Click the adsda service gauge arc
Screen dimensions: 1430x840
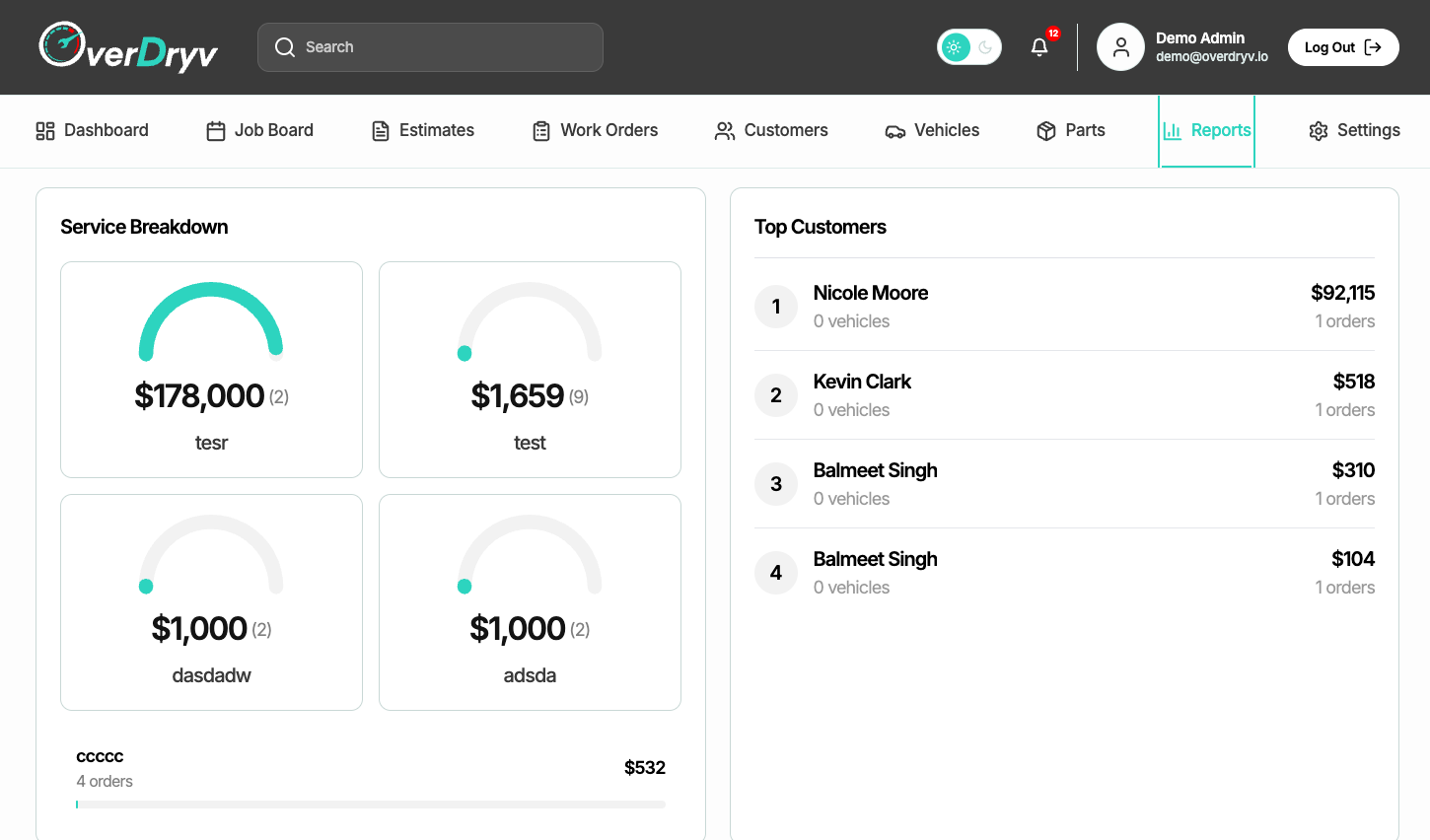coord(530,554)
